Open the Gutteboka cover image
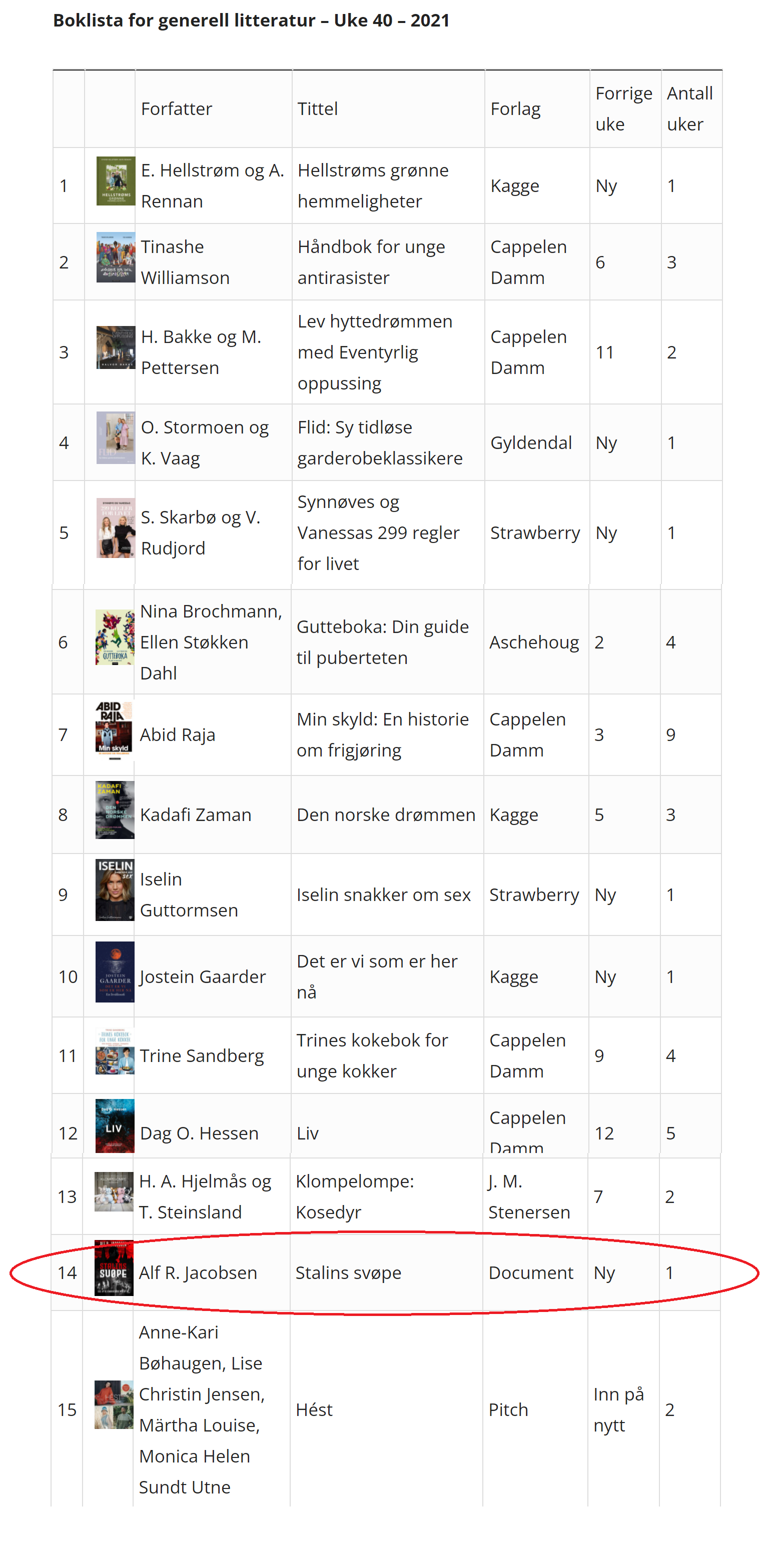The image size is (766, 1568). 115,638
